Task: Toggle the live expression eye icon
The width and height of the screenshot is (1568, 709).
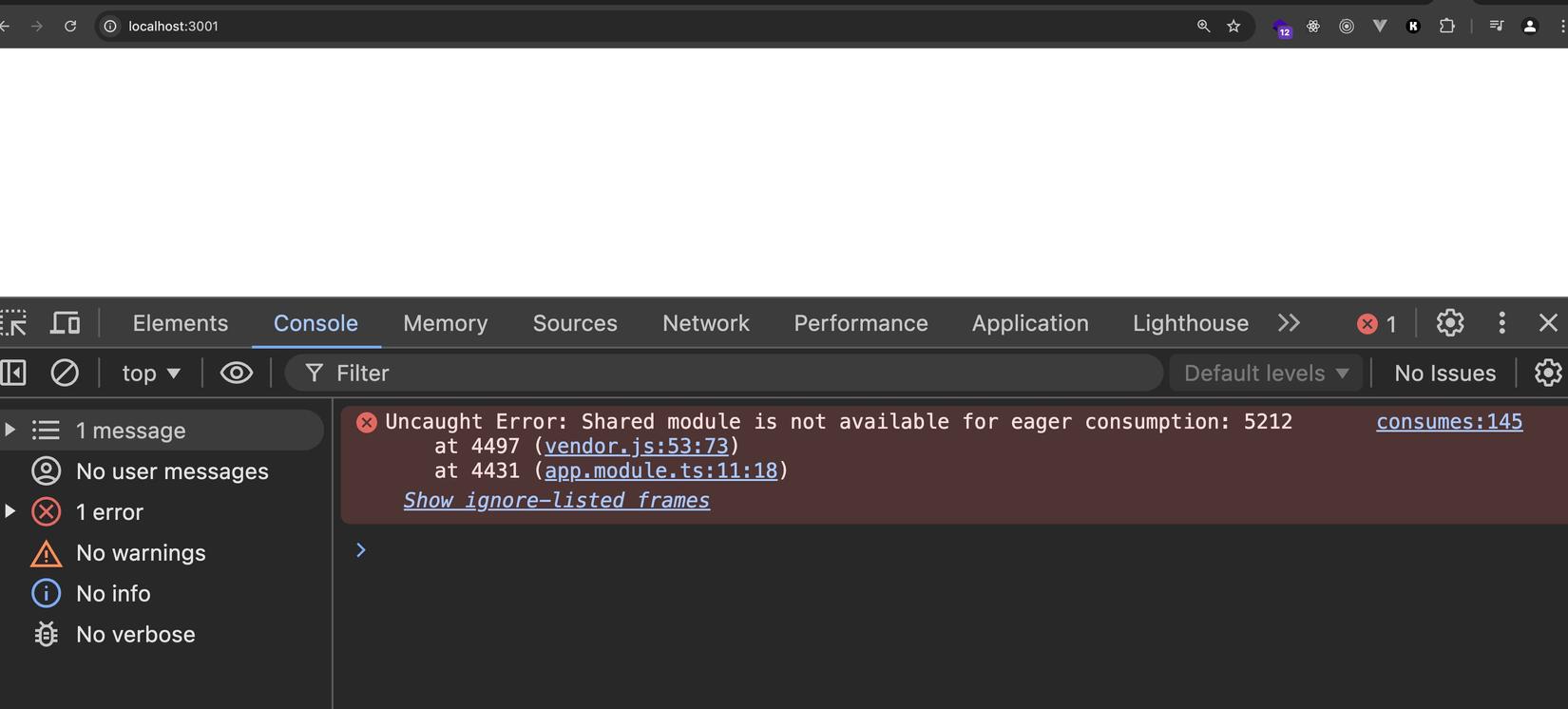Action: (237, 373)
